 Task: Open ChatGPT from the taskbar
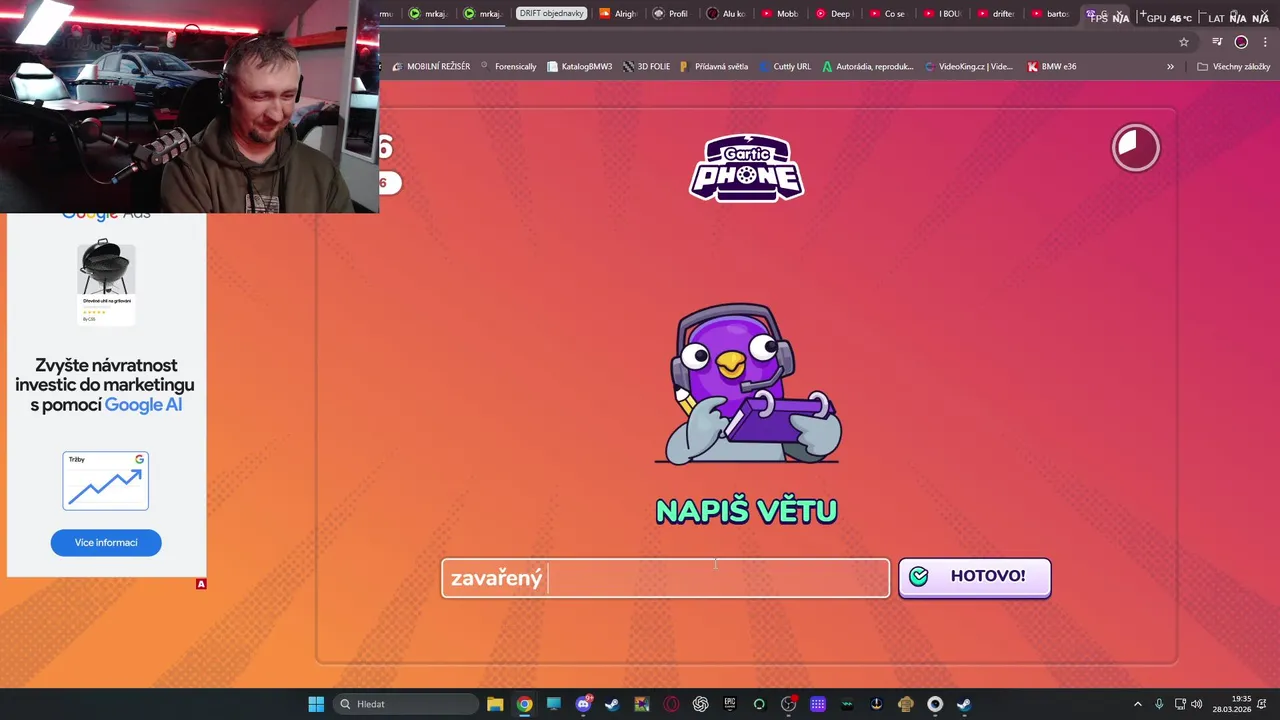click(700, 704)
